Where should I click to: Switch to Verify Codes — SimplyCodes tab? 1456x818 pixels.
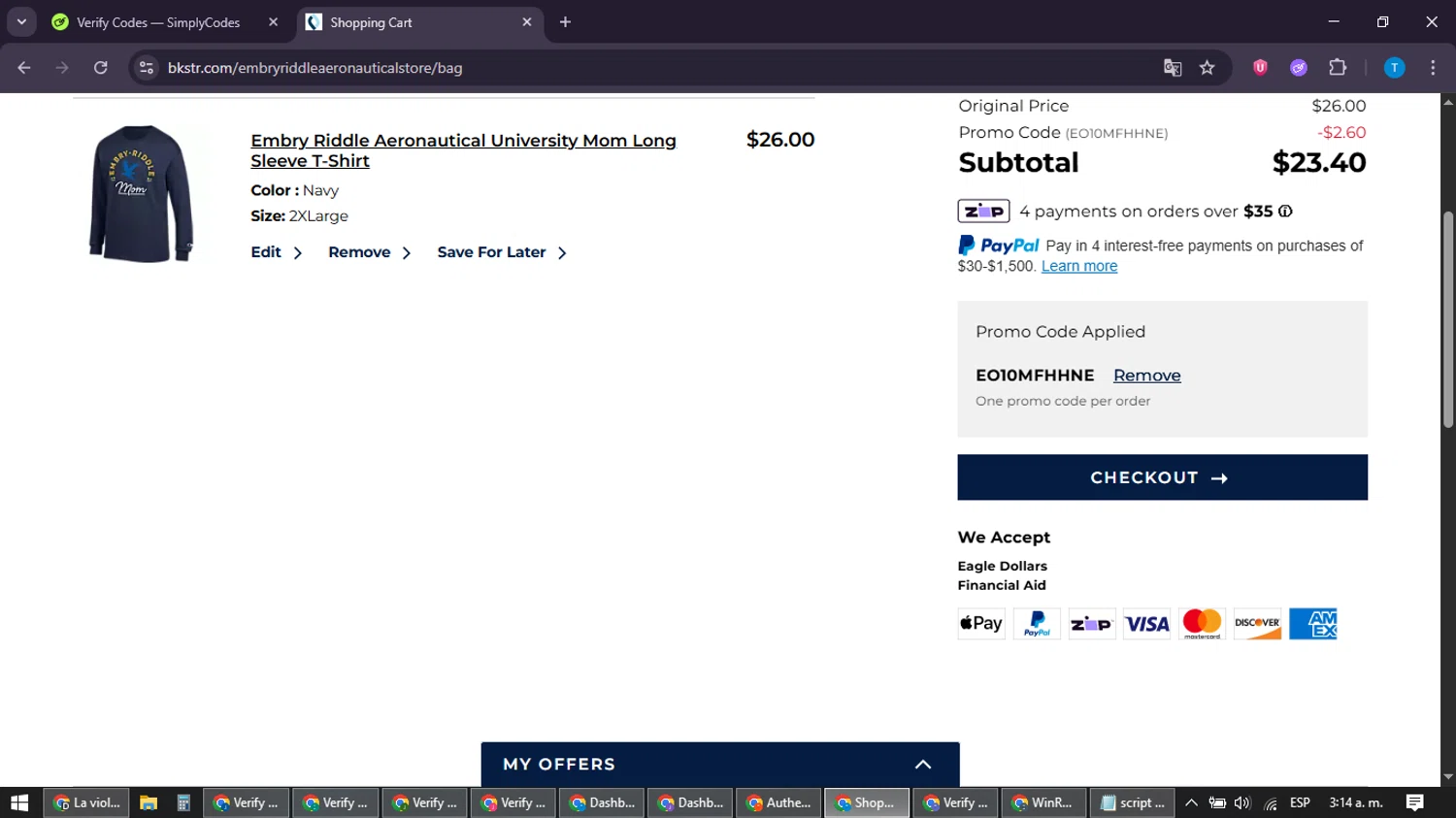pos(158,22)
